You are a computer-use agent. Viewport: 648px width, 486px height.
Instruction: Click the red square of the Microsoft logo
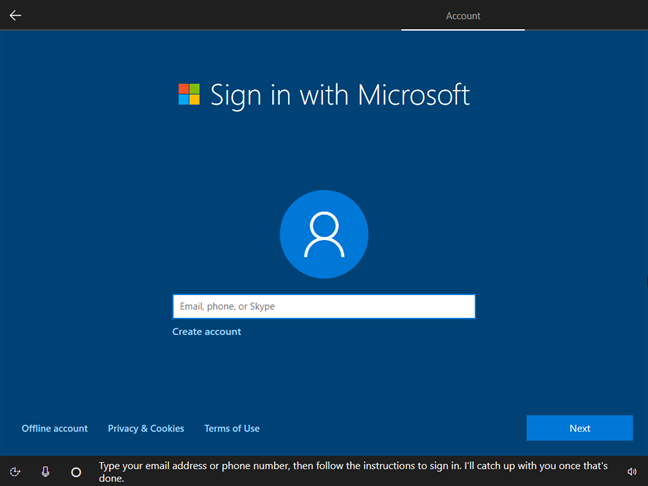(184, 89)
